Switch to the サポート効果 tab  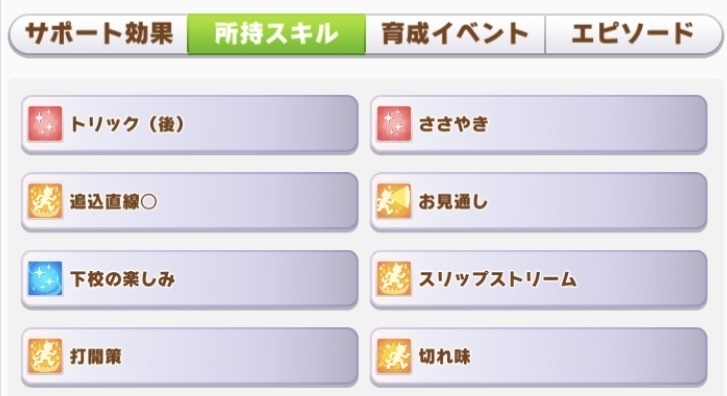pyautogui.click(x=98, y=34)
